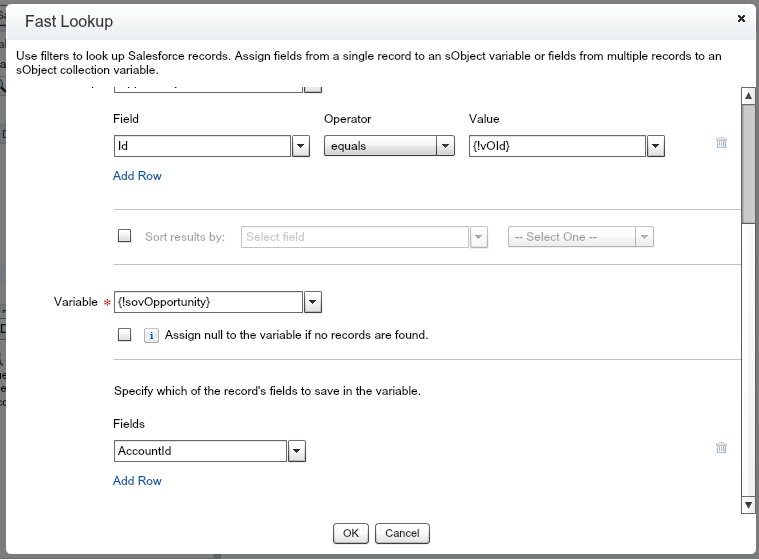
Task: Click the {!sovOpportunity} variable input box
Action: click(208, 301)
